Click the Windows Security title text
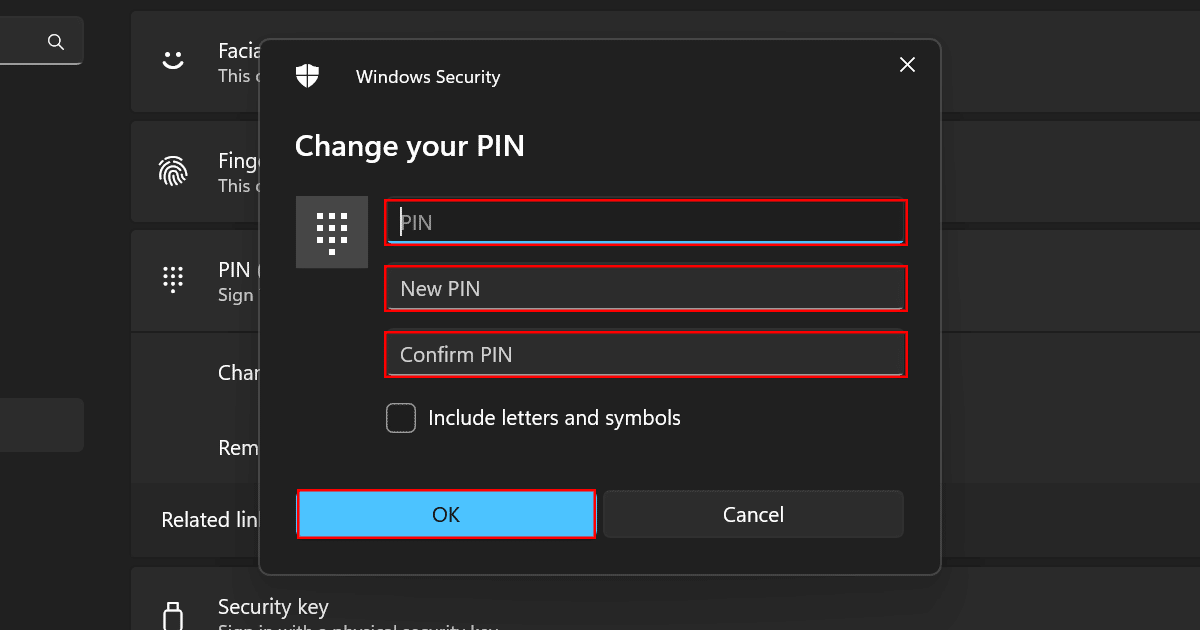Image resolution: width=1200 pixels, height=630 pixels. click(x=428, y=77)
